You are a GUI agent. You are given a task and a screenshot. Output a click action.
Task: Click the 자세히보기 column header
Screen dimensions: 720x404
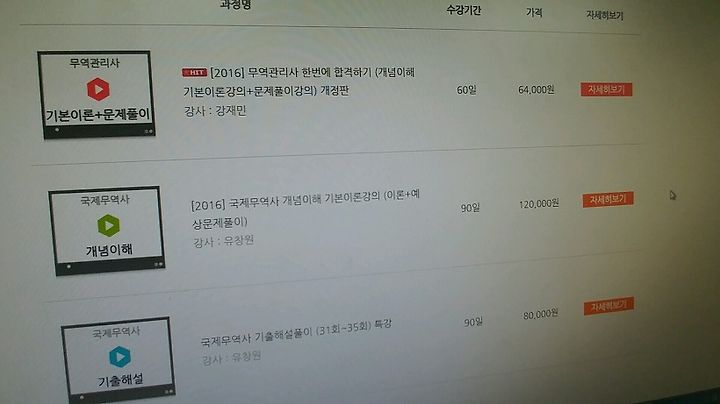pos(604,15)
